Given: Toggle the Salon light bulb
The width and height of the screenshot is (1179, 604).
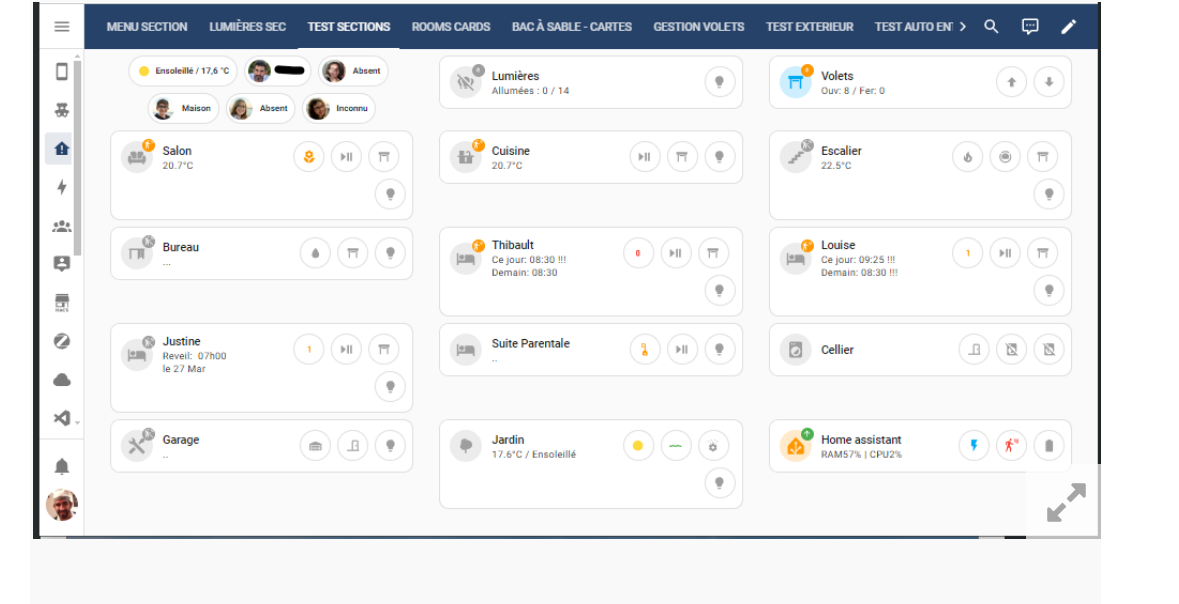Looking at the screenshot, I should (390, 194).
